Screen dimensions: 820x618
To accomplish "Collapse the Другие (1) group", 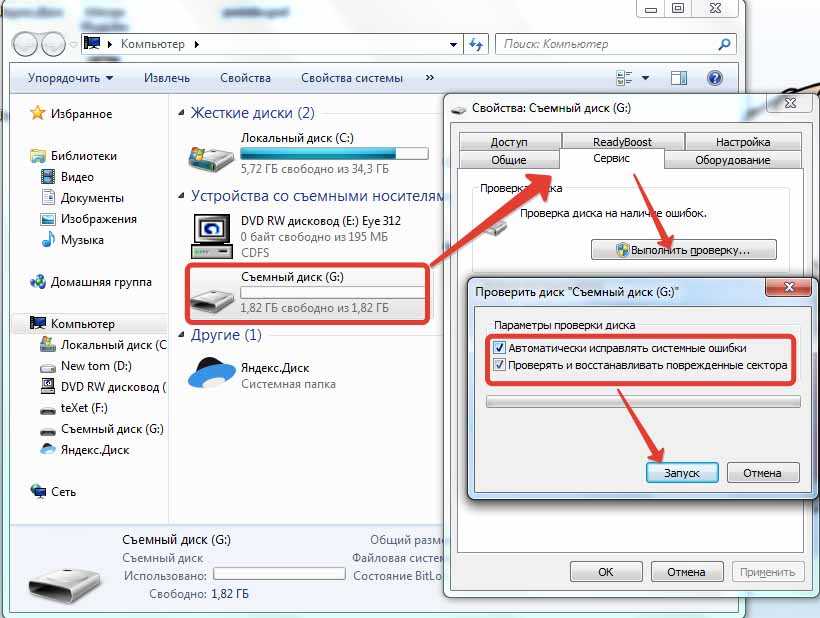I will (181, 334).
